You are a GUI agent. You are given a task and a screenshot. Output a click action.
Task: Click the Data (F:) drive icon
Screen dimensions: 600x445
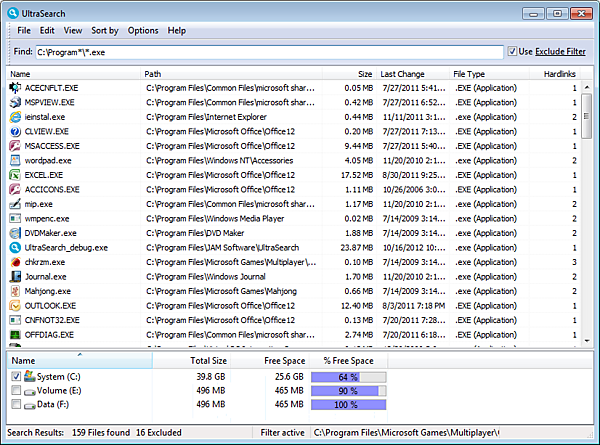[x=29, y=406]
